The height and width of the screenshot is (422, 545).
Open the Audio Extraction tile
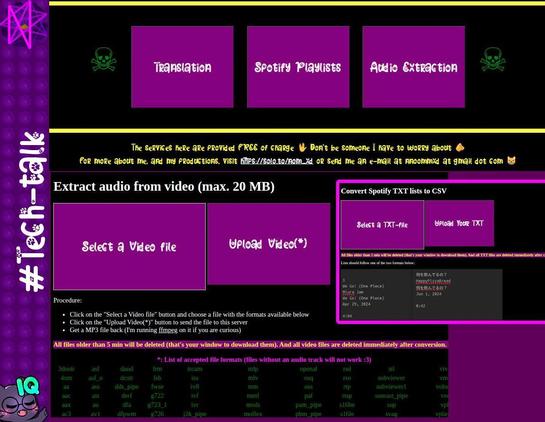(x=414, y=67)
